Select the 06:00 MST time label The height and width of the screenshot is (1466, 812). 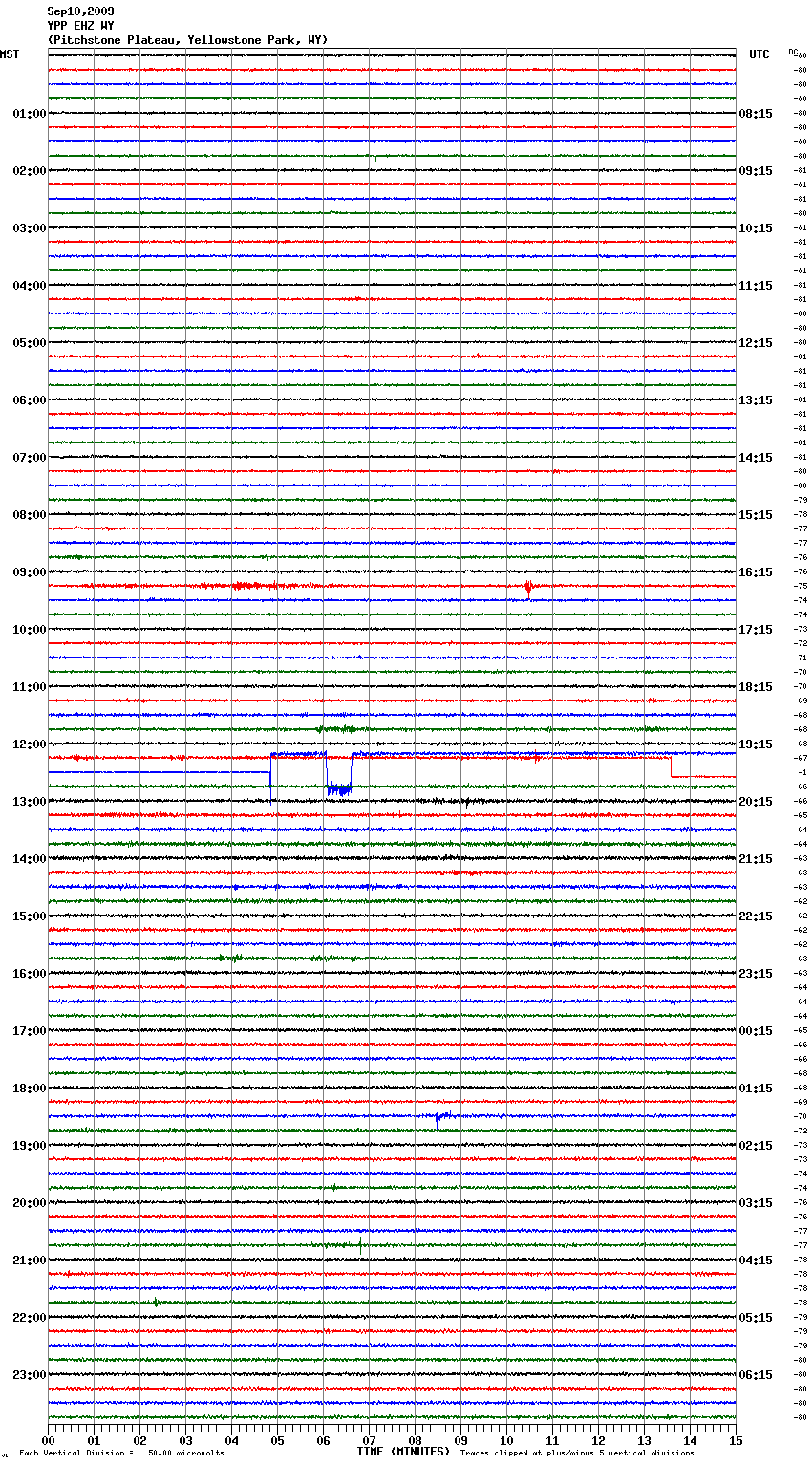[30, 400]
